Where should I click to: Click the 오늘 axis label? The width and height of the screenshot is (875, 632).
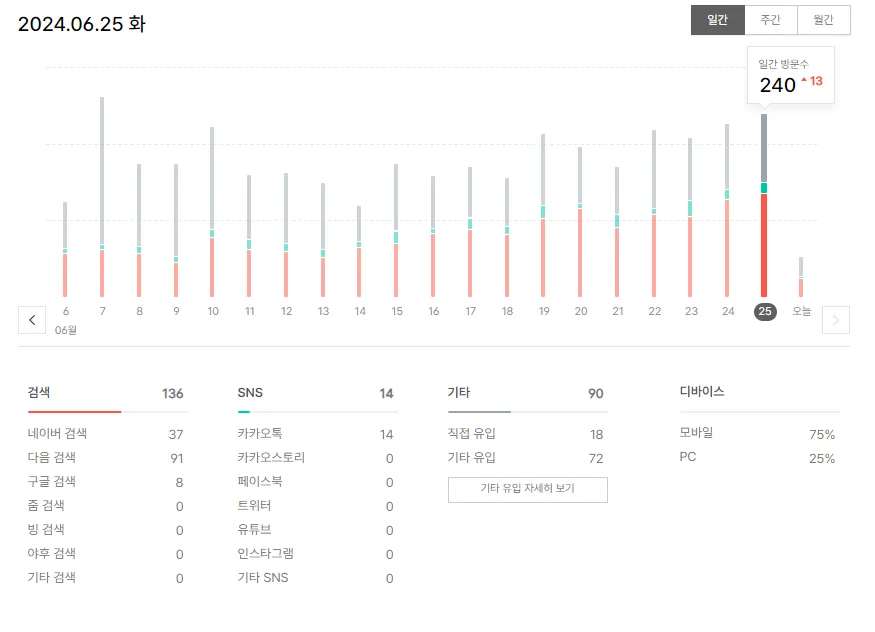pyautogui.click(x=802, y=311)
